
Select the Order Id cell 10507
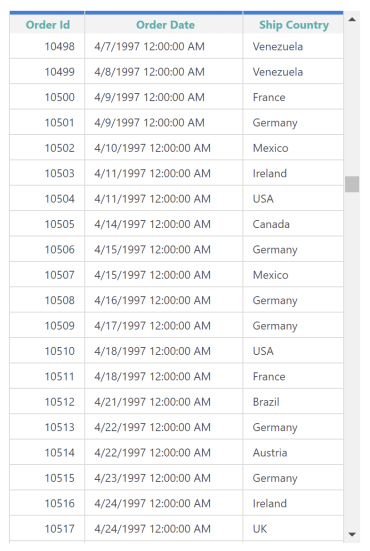click(x=47, y=275)
